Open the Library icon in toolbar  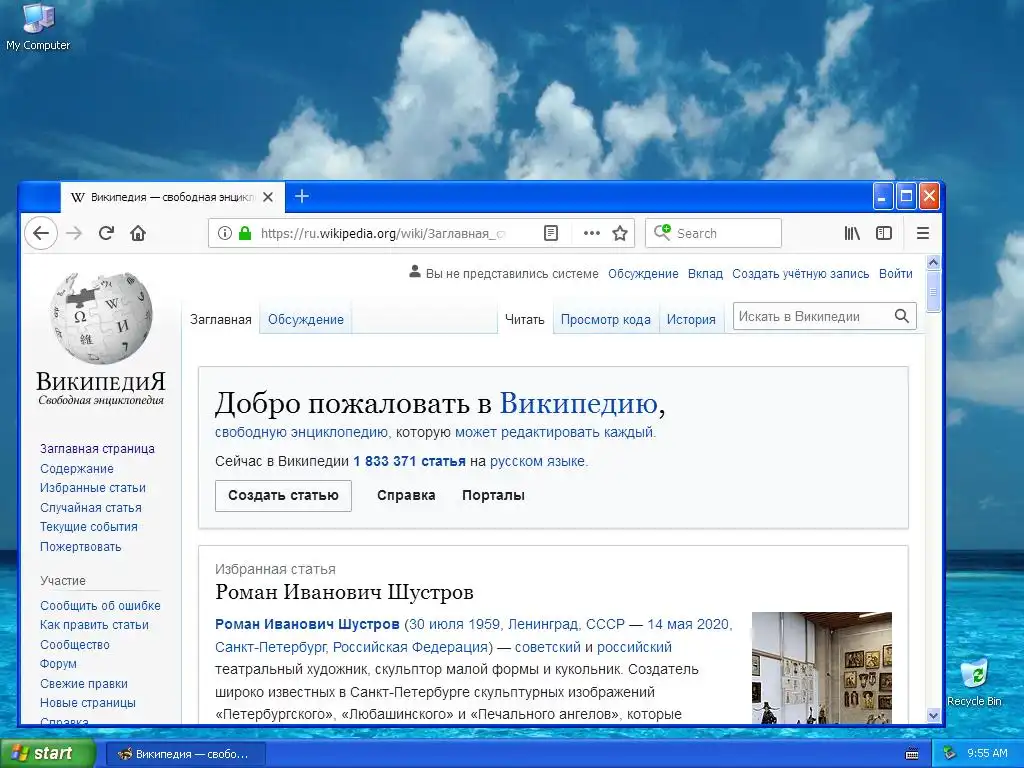pyautogui.click(x=852, y=233)
